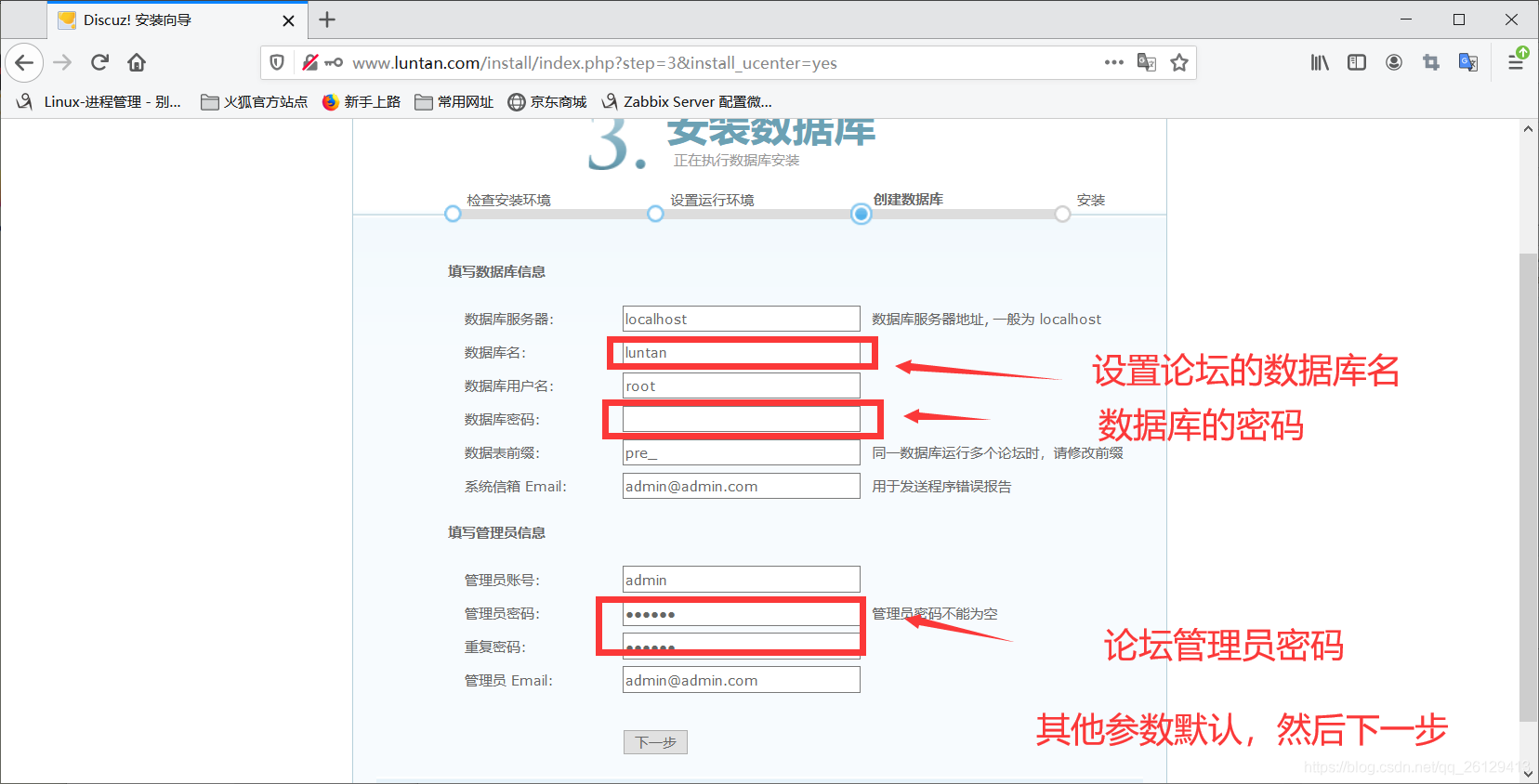
Task: Bookmark this page with the star
Action: [x=1179, y=62]
